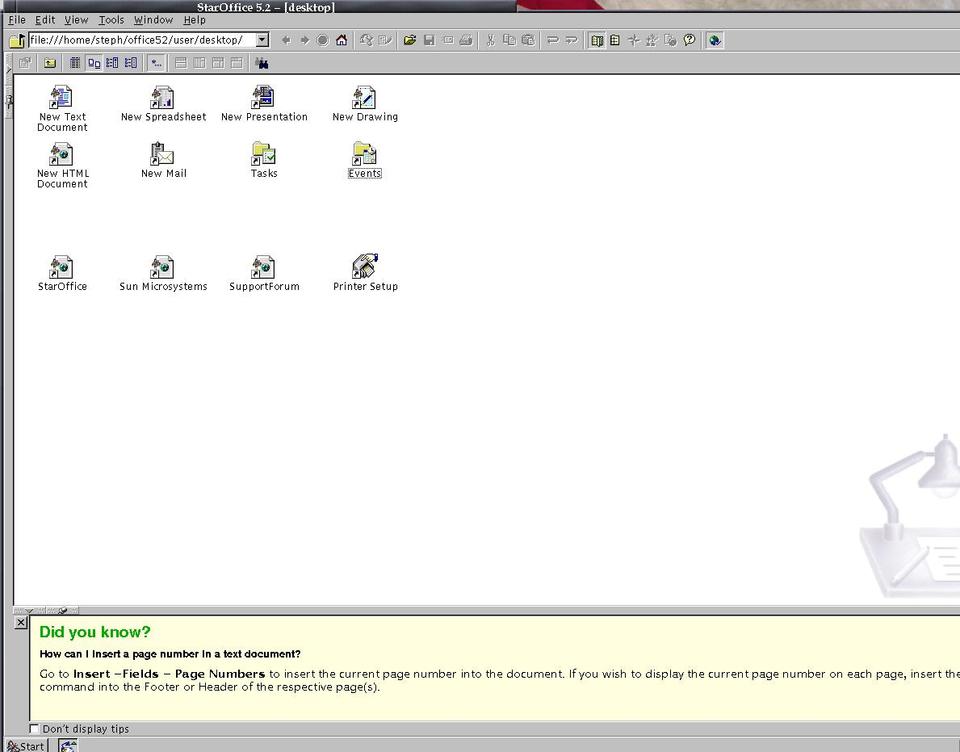Open the File menu
Image resolution: width=960 pixels, height=752 pixels.
(16, 20)
